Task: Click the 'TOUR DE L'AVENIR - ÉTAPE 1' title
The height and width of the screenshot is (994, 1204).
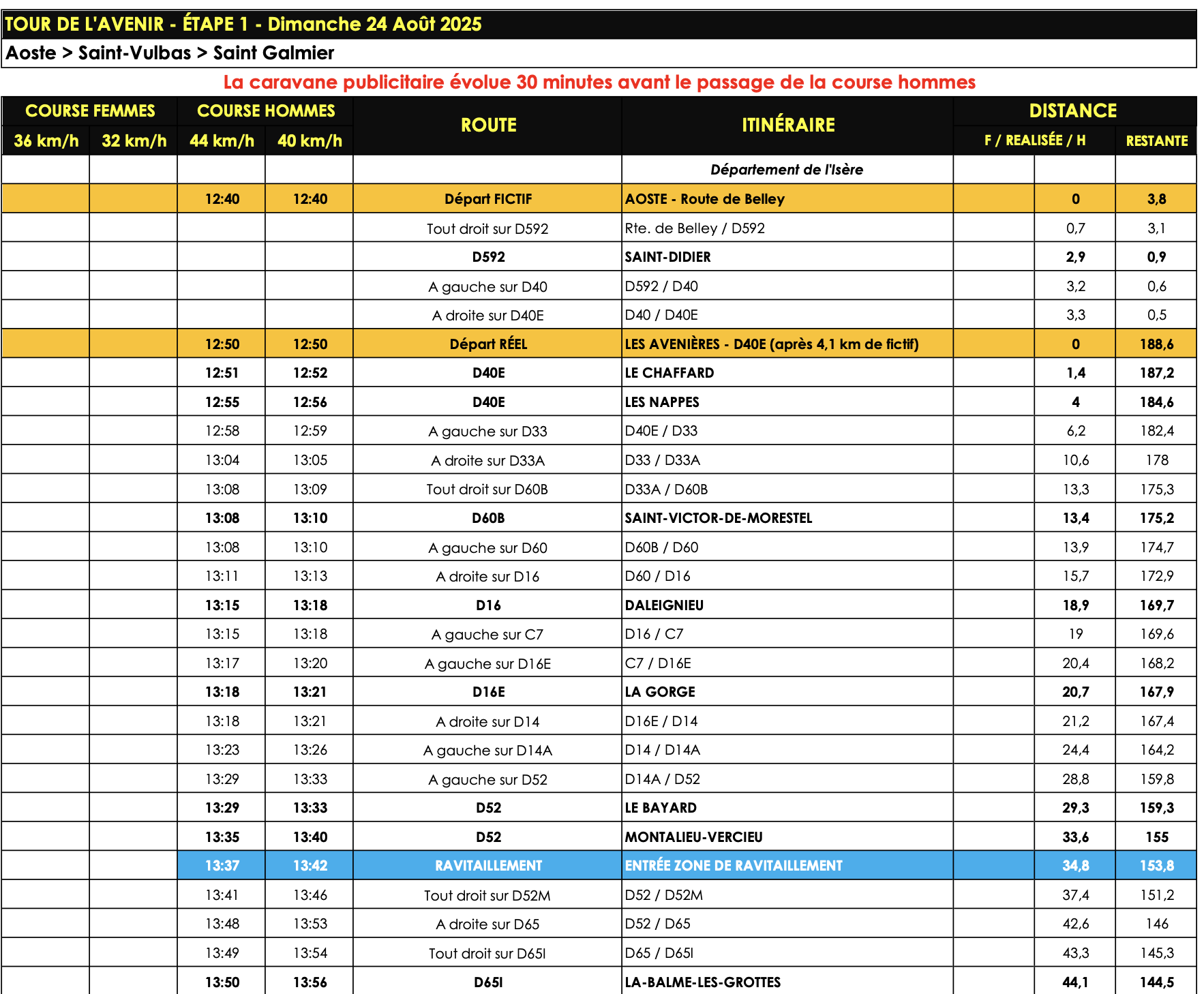Action: [x=243, y=25]
